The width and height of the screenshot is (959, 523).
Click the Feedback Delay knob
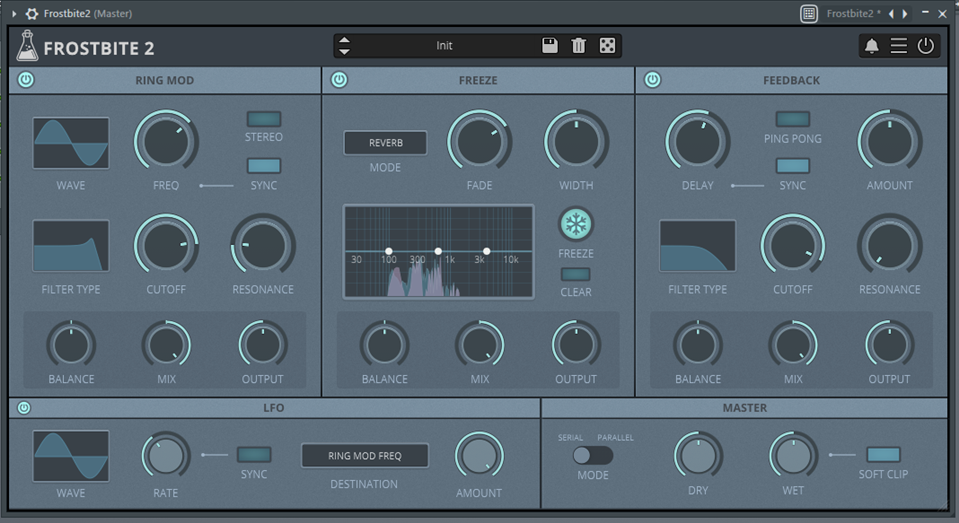(x=697, y=142)
